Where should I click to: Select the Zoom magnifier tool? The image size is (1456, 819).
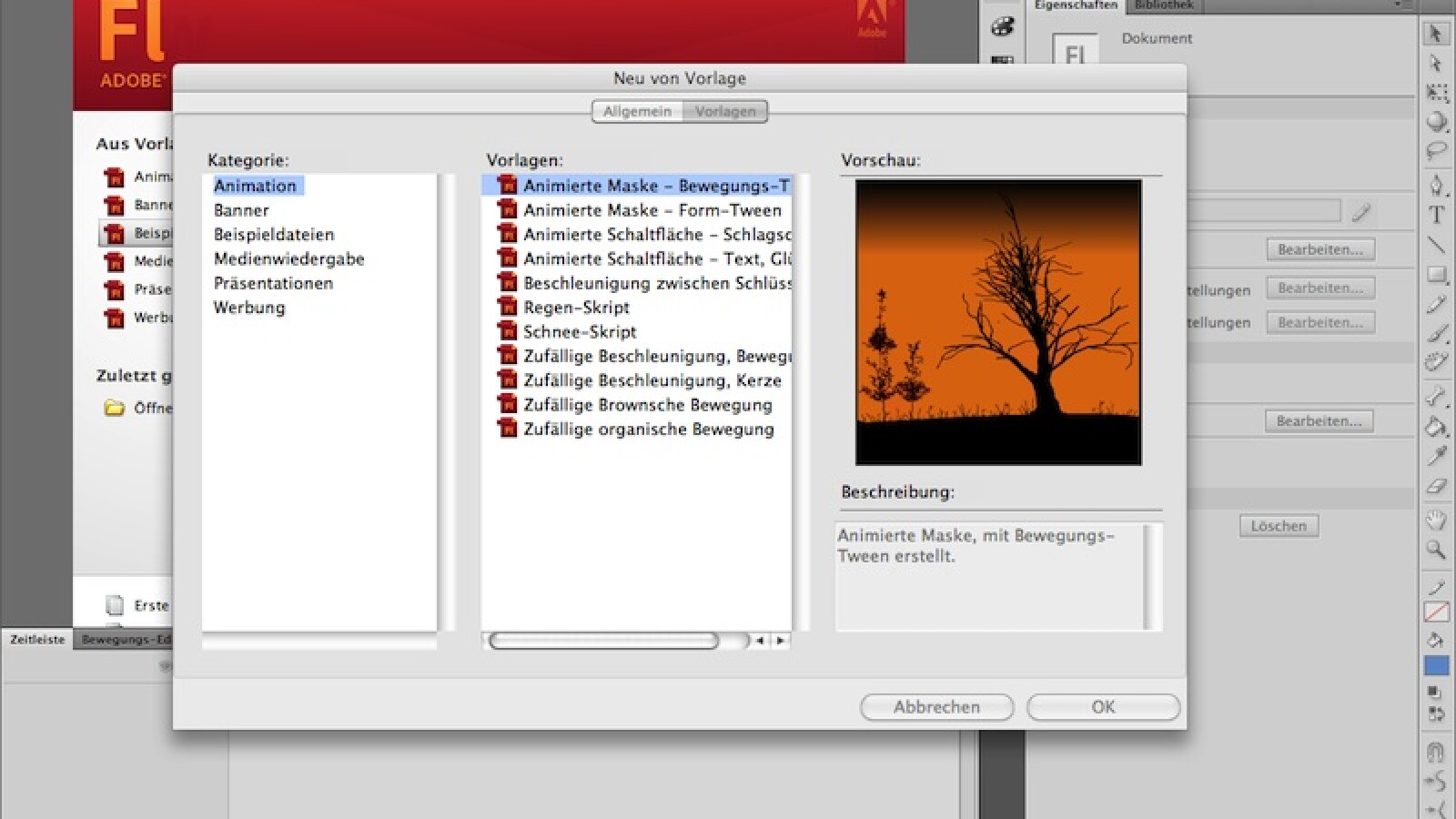[1436, 550]
